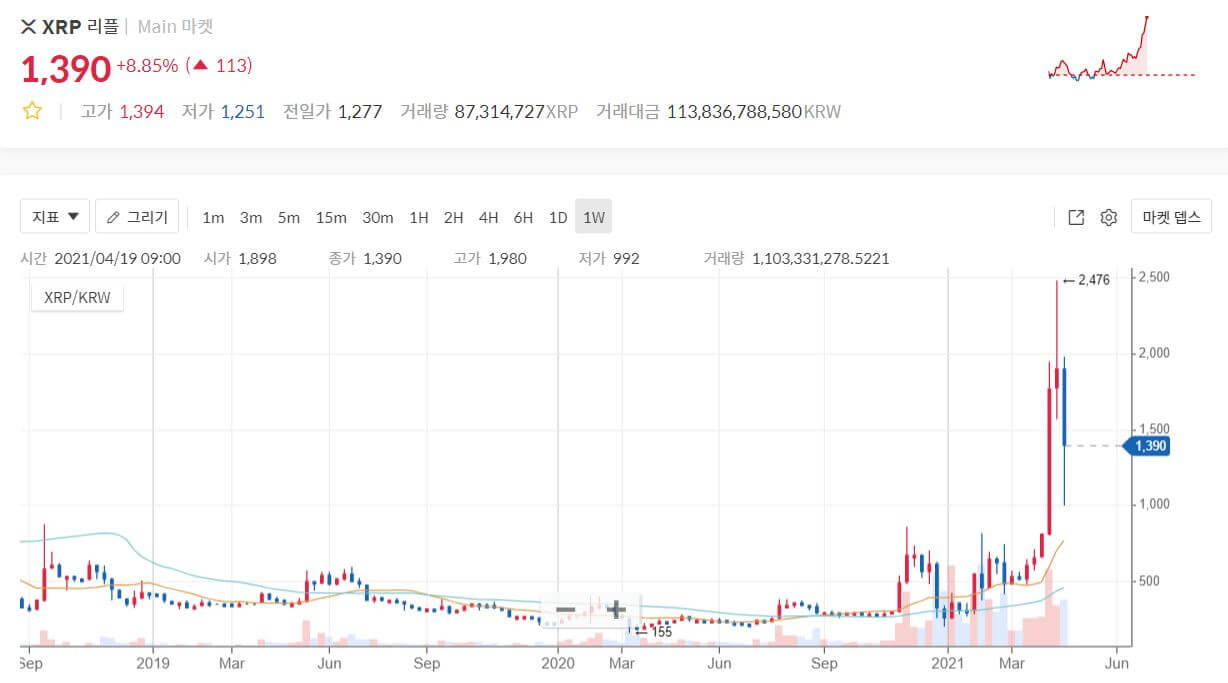
Task: Select the 1W weekly timeframe
Action: pyautogui.click(x=594, y=217)
